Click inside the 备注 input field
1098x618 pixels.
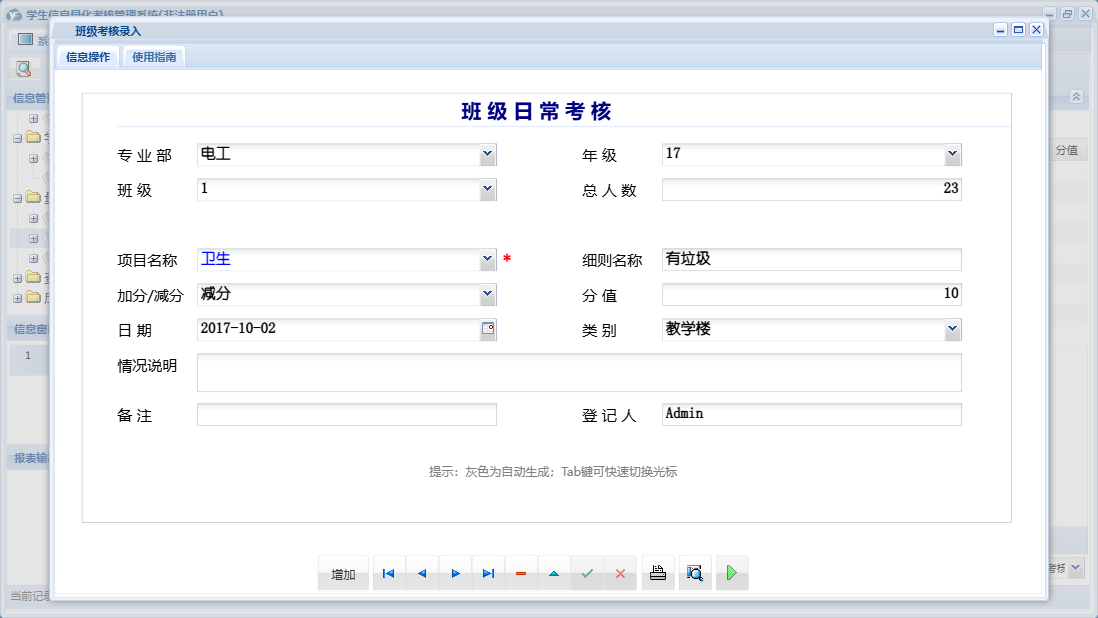pos(345,413)
